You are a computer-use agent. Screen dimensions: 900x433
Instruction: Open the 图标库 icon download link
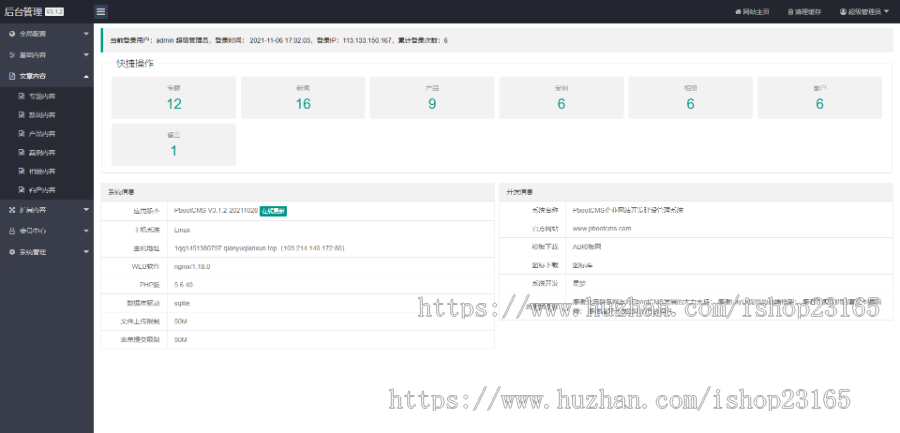point(581,265)
